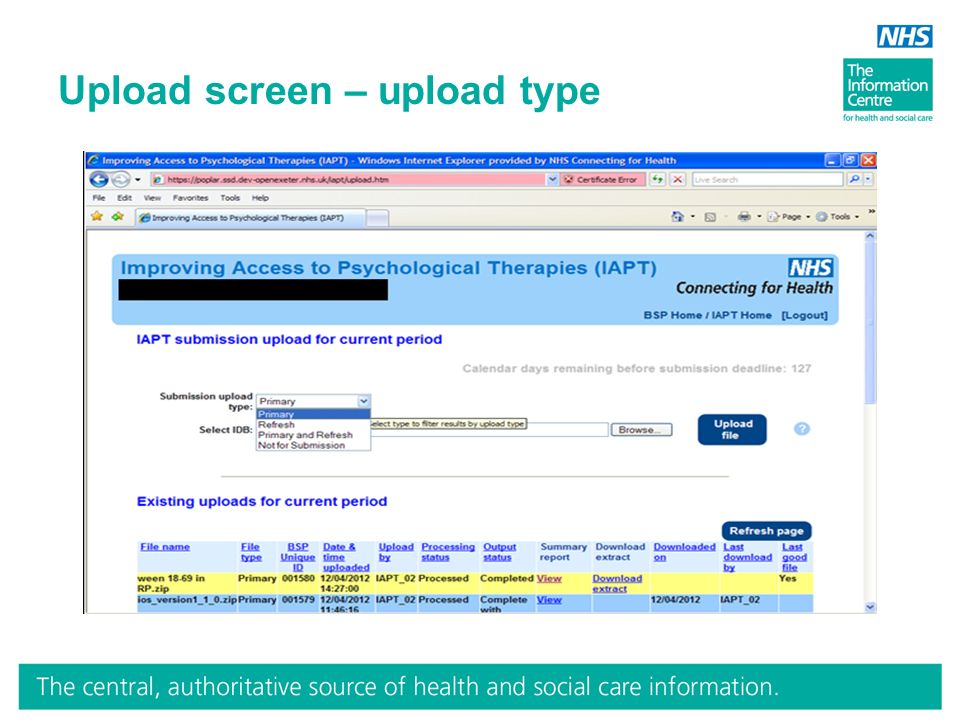The height and width of the screenshot is (720, 960).
Task: Sort by Upload by column header
Action: point(396,552)
